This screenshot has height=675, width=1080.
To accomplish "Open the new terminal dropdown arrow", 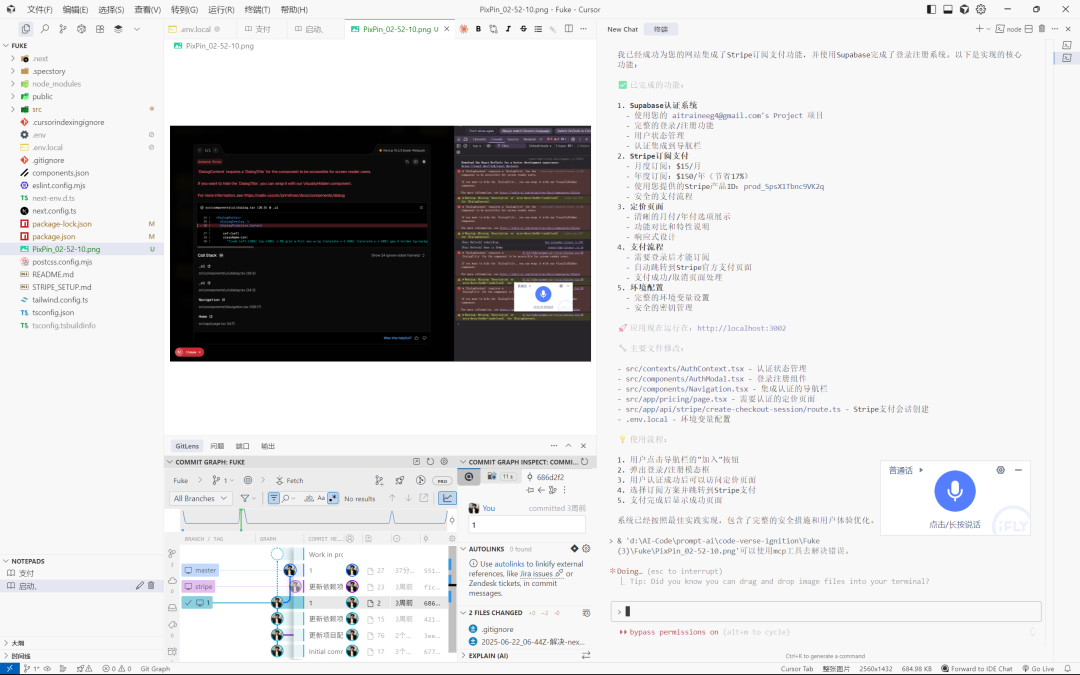I will [x=988, y=29].
